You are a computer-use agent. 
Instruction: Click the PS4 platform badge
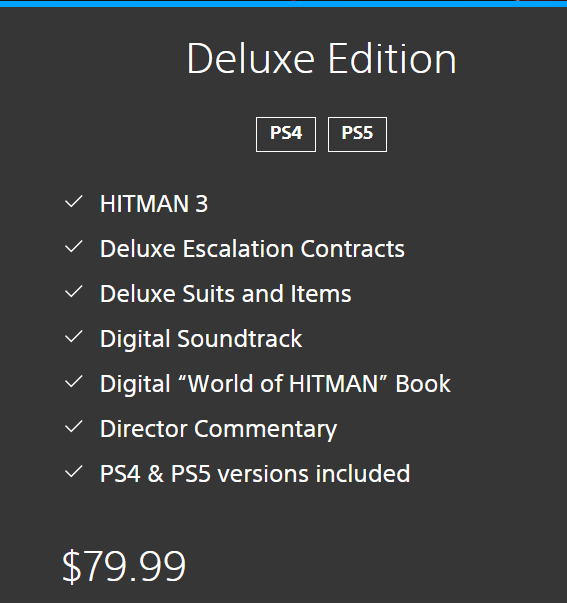(286, 134)
